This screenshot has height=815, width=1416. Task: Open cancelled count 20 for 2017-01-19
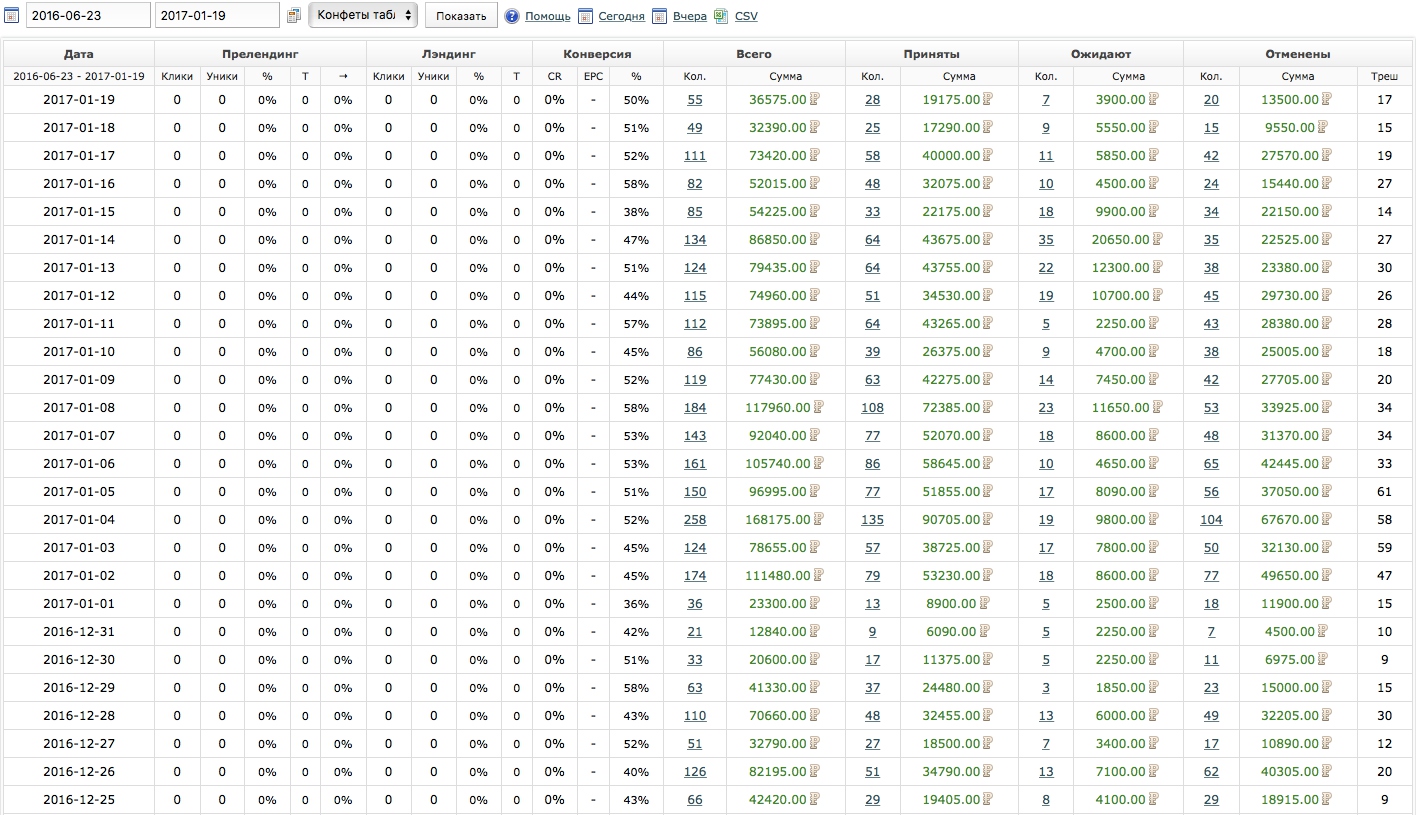click(x=1211, y=100)
